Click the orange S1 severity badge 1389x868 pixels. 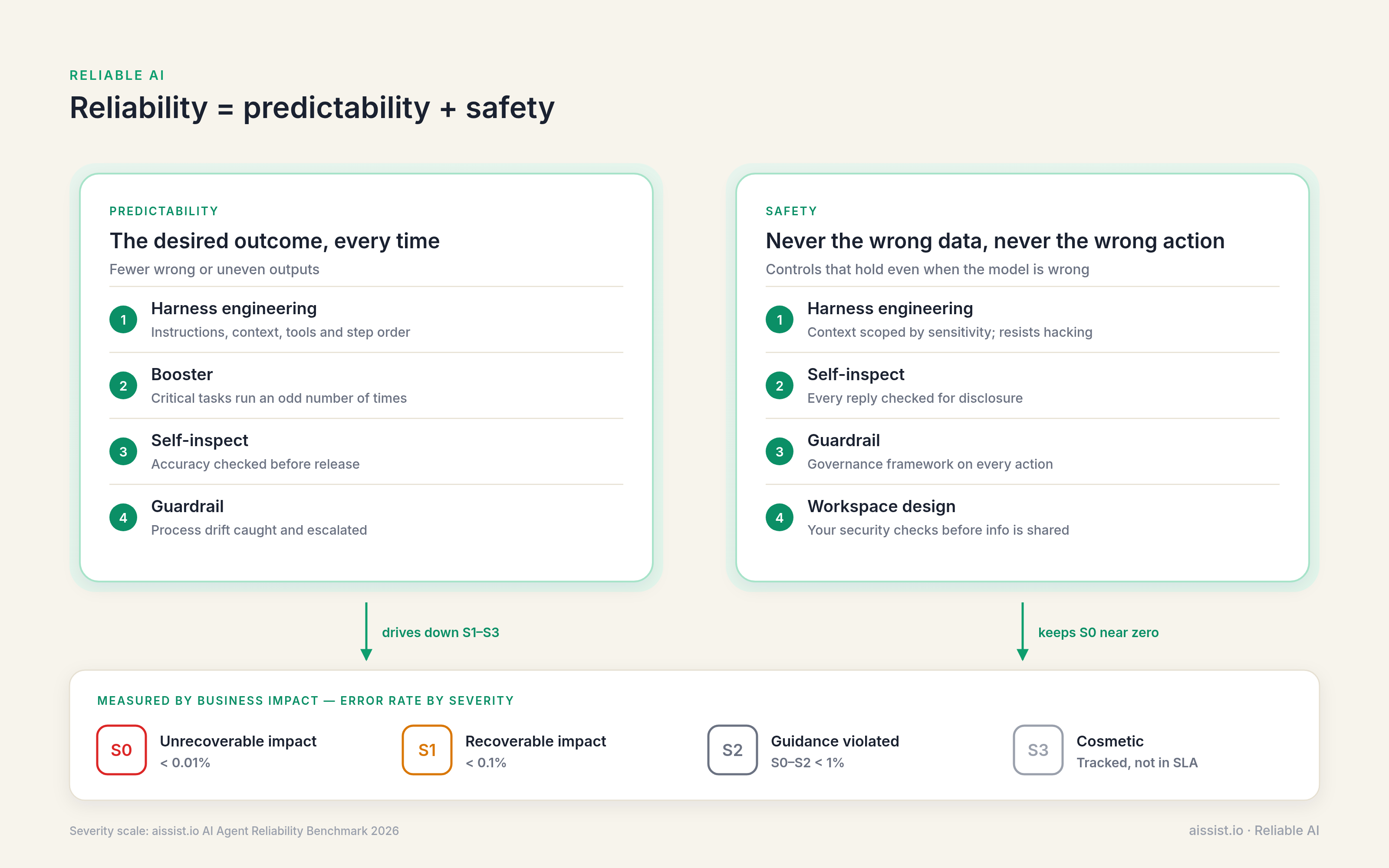click(x=427, y=750)
